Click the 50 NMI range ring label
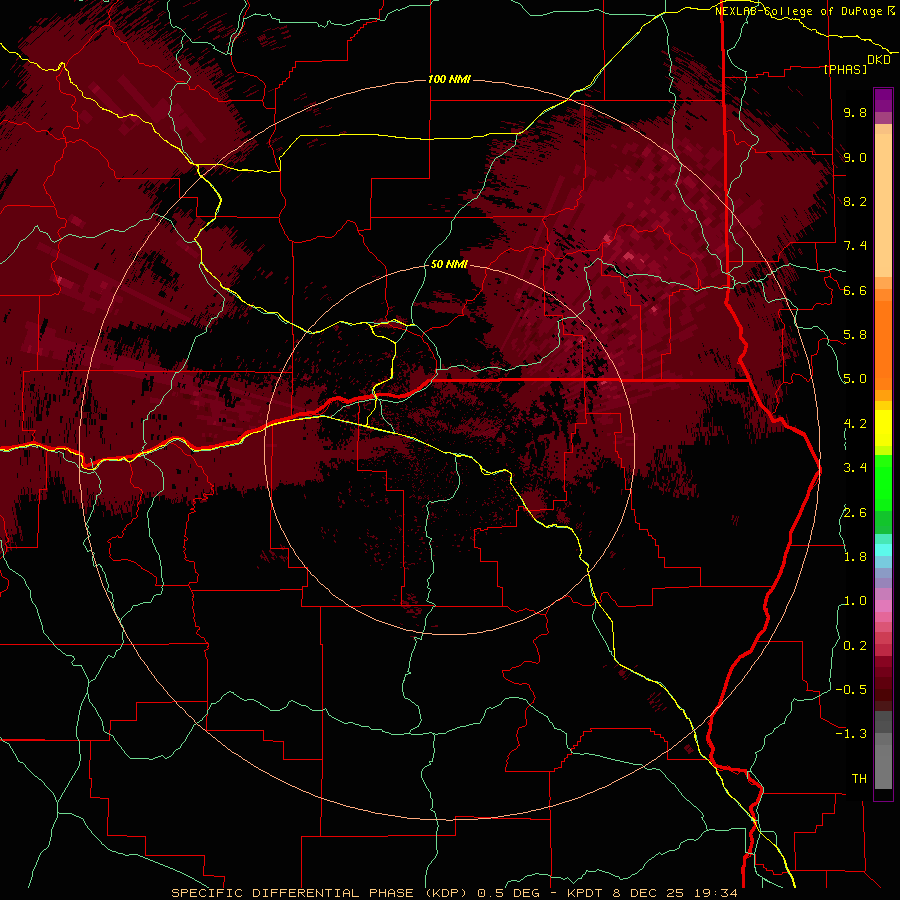Viewport: 900px width, 900px height. click(449, 264)
